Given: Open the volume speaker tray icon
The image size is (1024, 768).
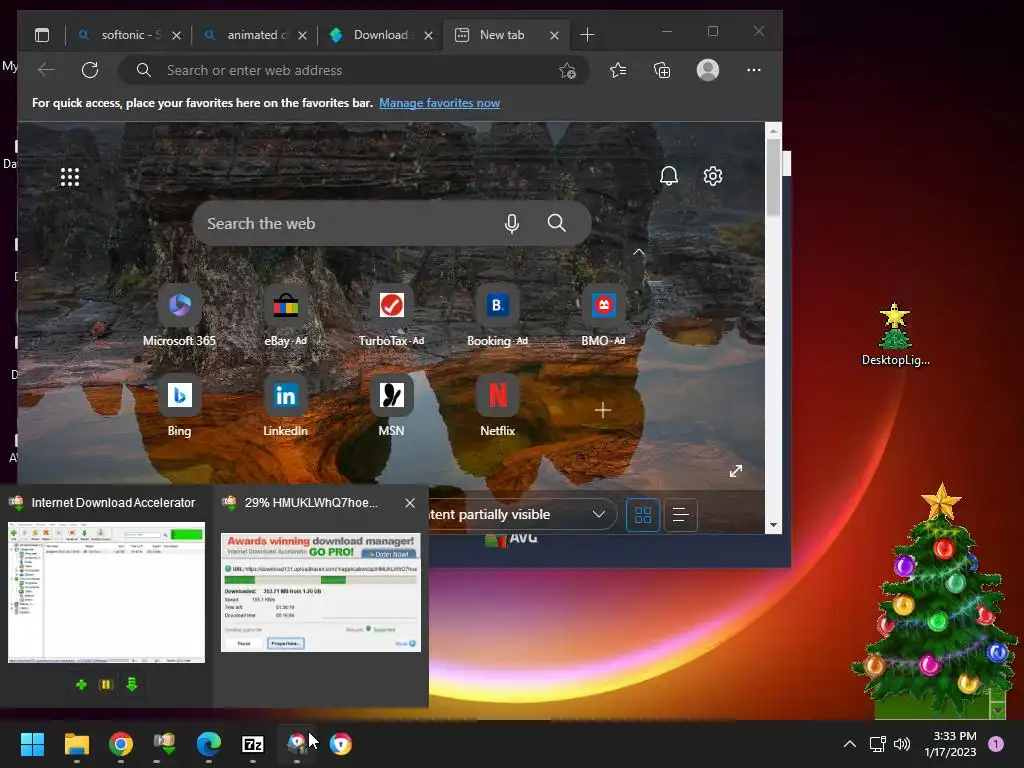Looking at the screenshot, I should point(902,744).
